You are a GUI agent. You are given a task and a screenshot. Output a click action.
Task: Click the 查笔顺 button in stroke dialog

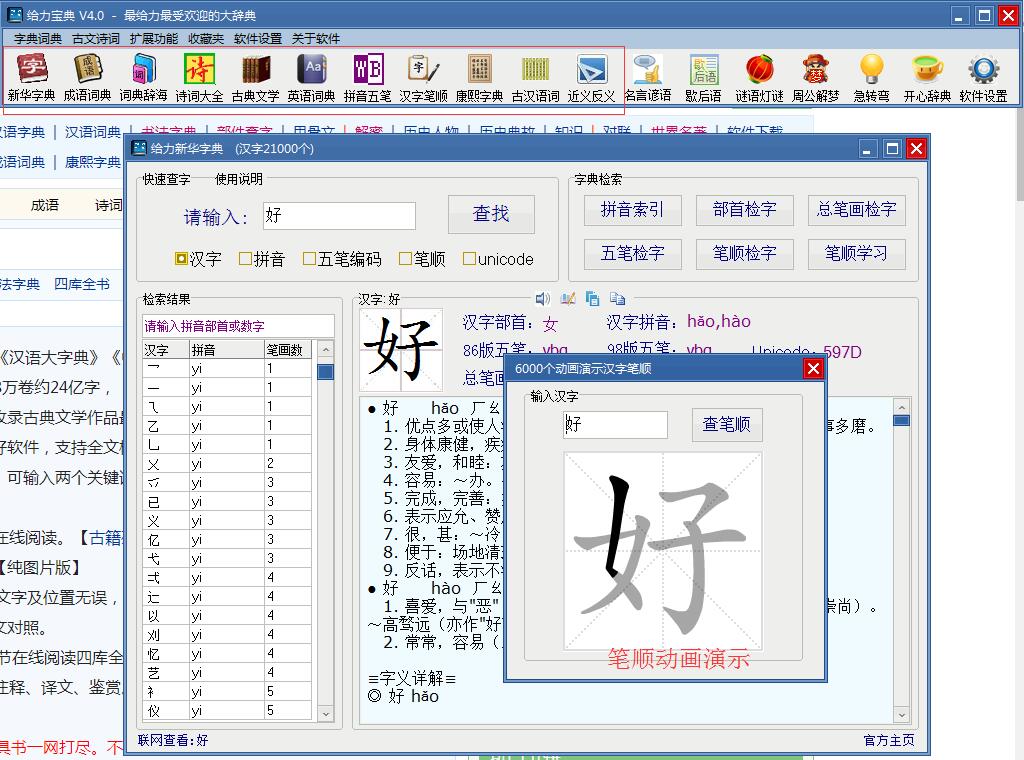pyautogui.click(x=727, y=424)
